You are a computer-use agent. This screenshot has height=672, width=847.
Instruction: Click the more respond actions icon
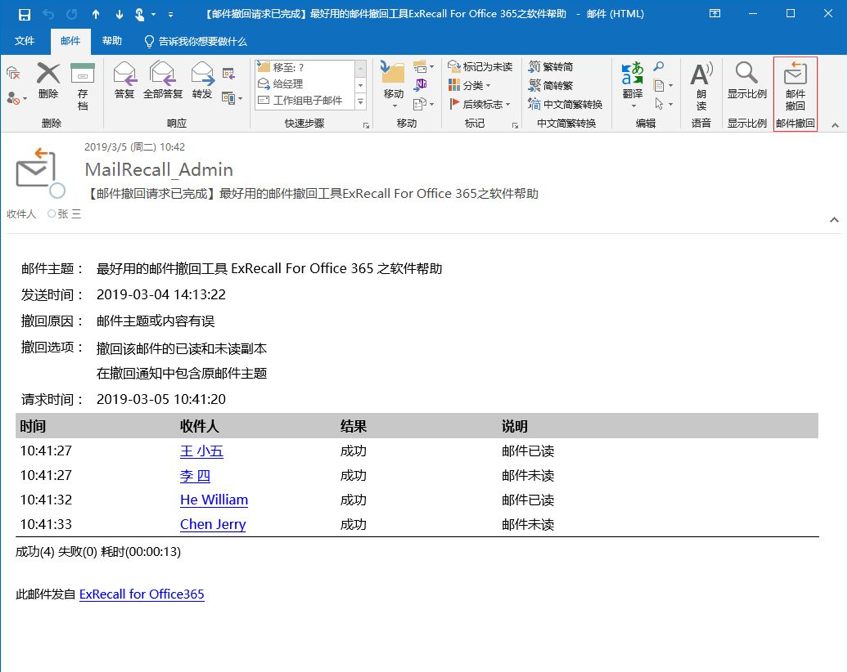[x=228, y=98]
